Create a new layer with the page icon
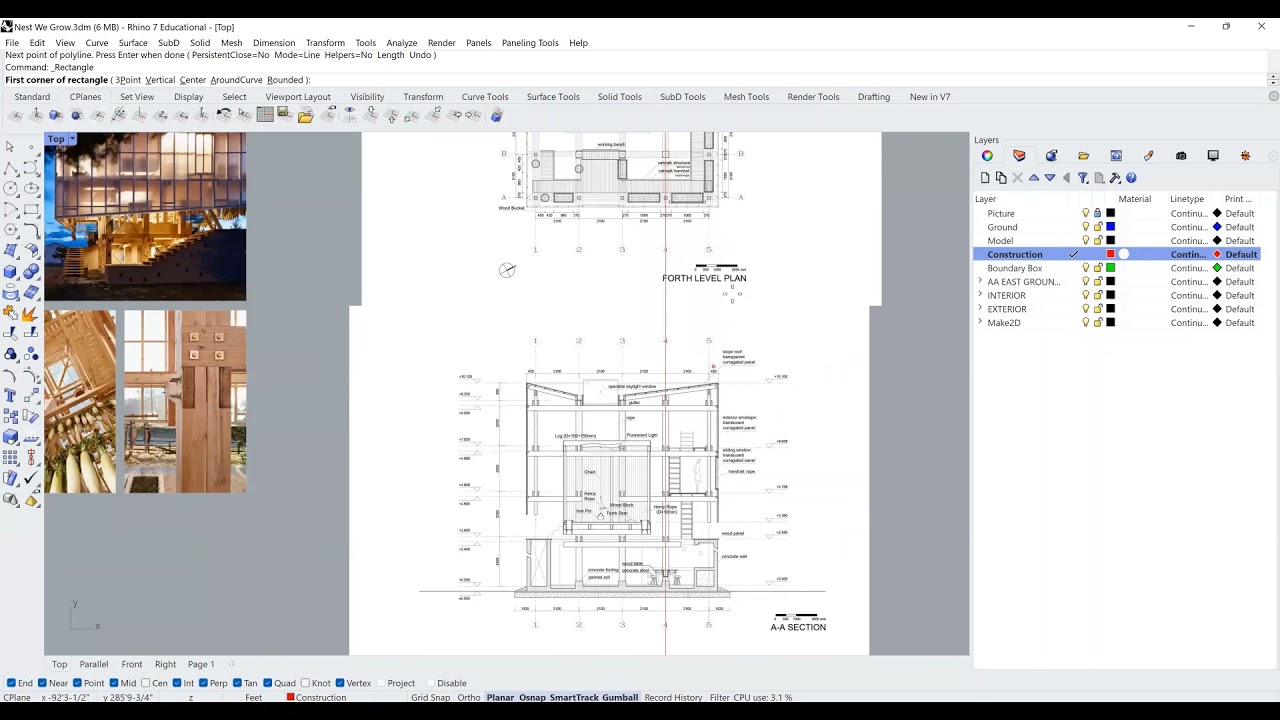 tap(985, 178)
